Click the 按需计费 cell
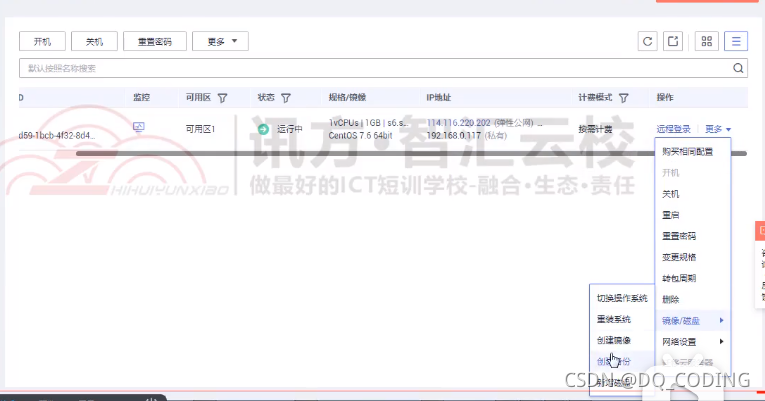Screen dimensions: 765x401 pyautogui.click(x=595, y=129)
